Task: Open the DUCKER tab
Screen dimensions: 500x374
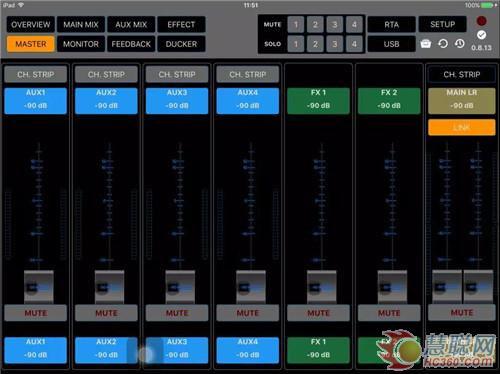Action: [x=181, y=44]
